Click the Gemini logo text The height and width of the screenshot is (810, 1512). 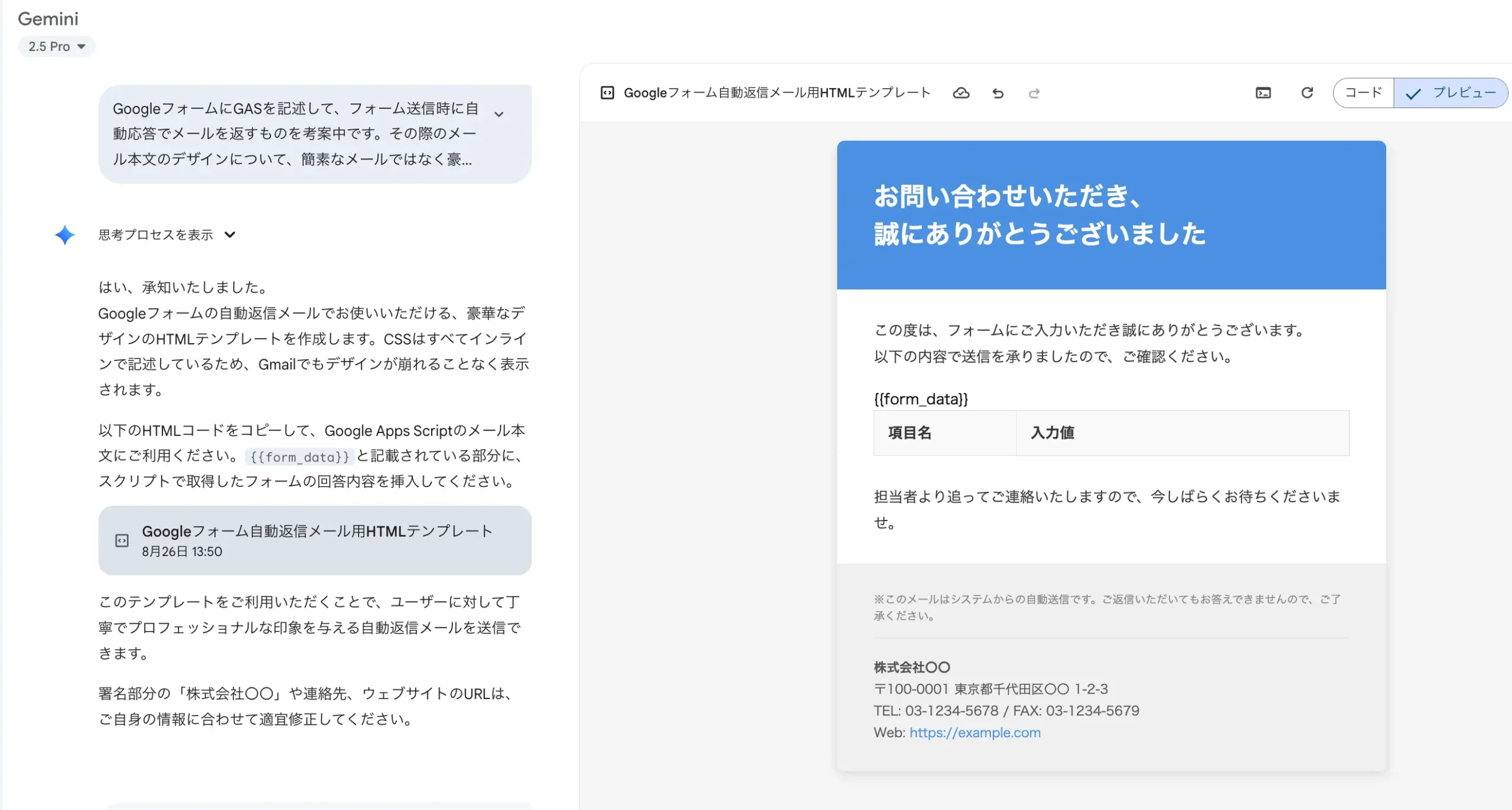click(48, 18)
